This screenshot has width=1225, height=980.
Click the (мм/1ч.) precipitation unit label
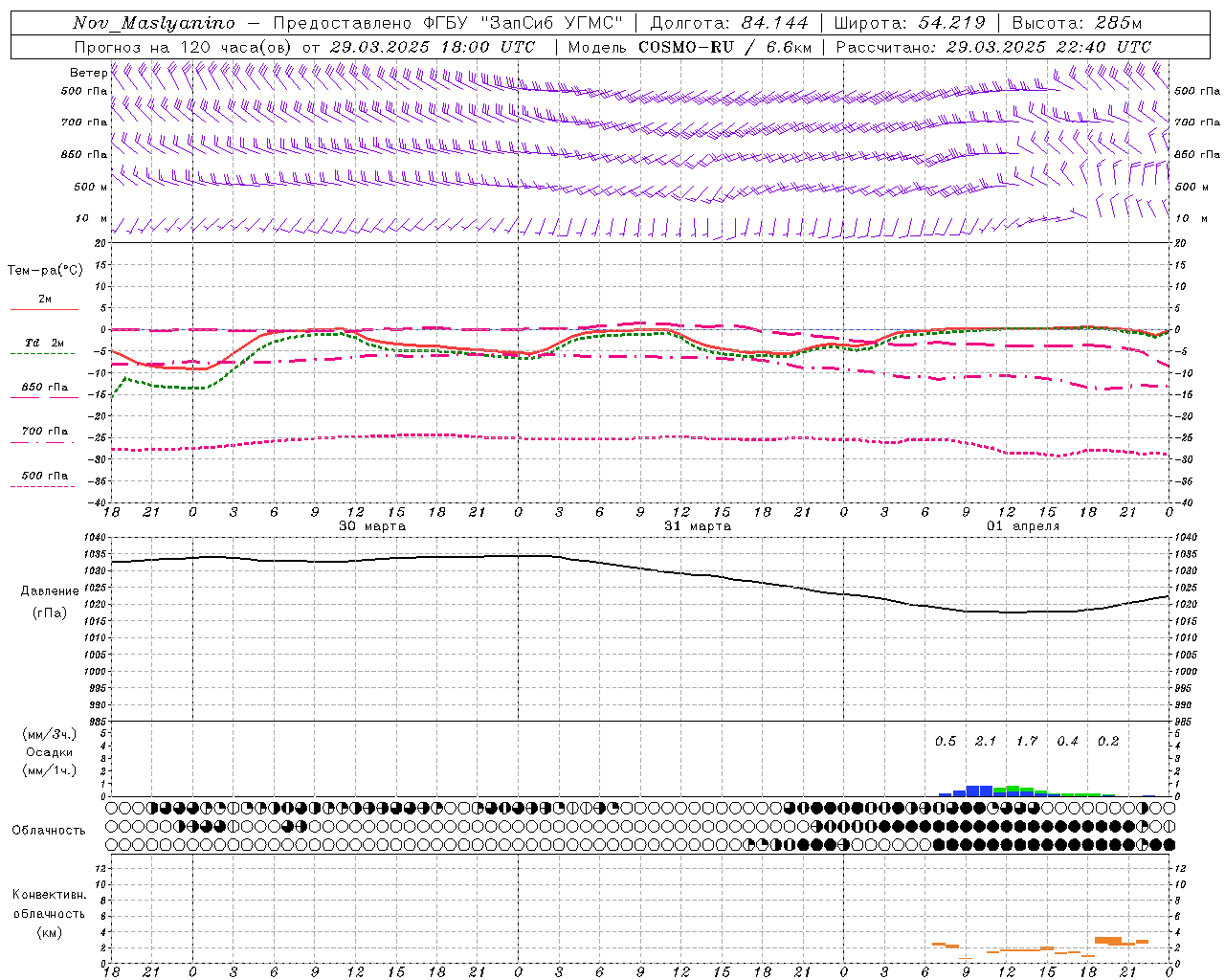[50, 770]
